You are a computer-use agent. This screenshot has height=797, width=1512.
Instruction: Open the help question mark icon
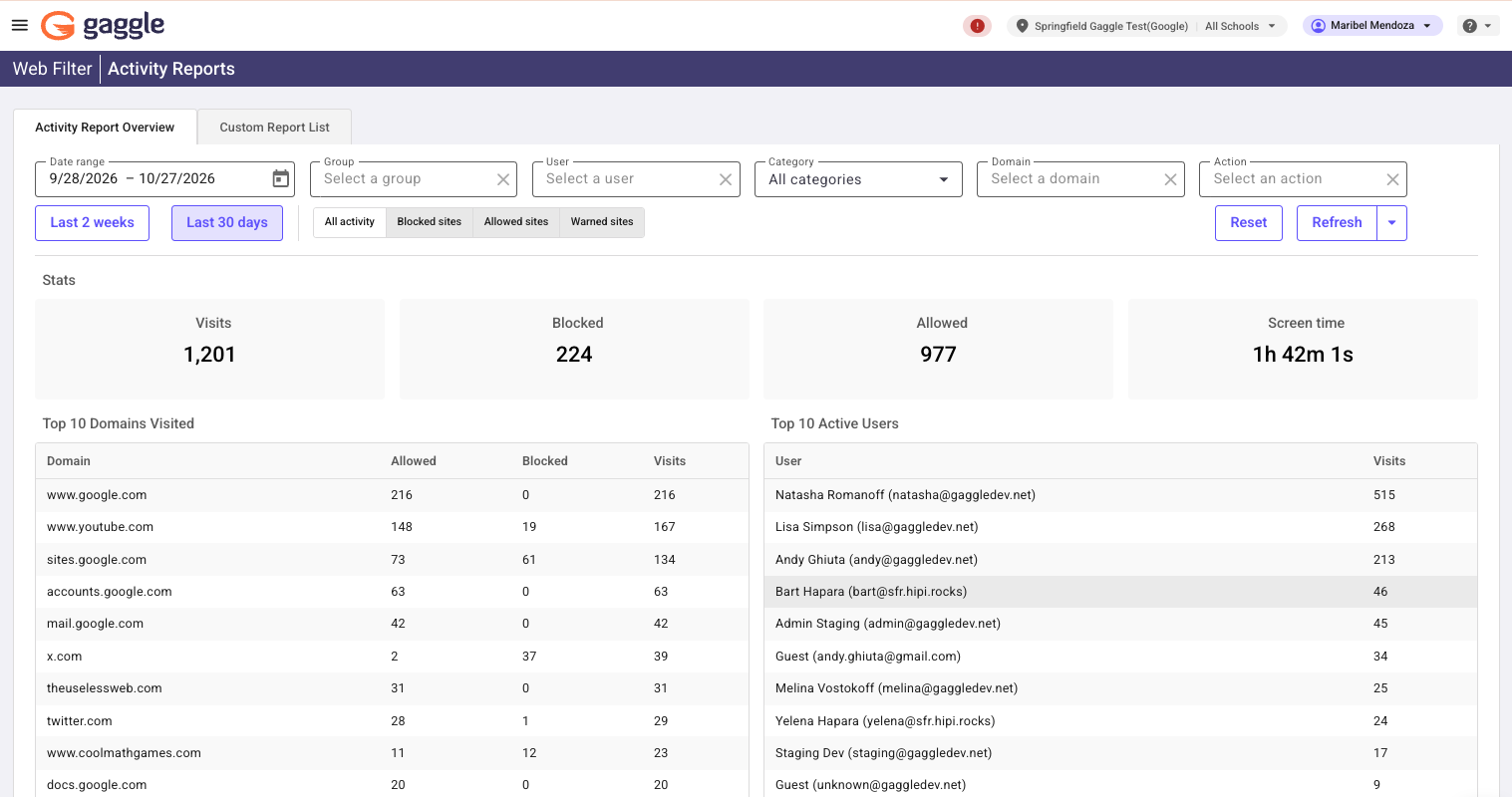(1469, 26)
